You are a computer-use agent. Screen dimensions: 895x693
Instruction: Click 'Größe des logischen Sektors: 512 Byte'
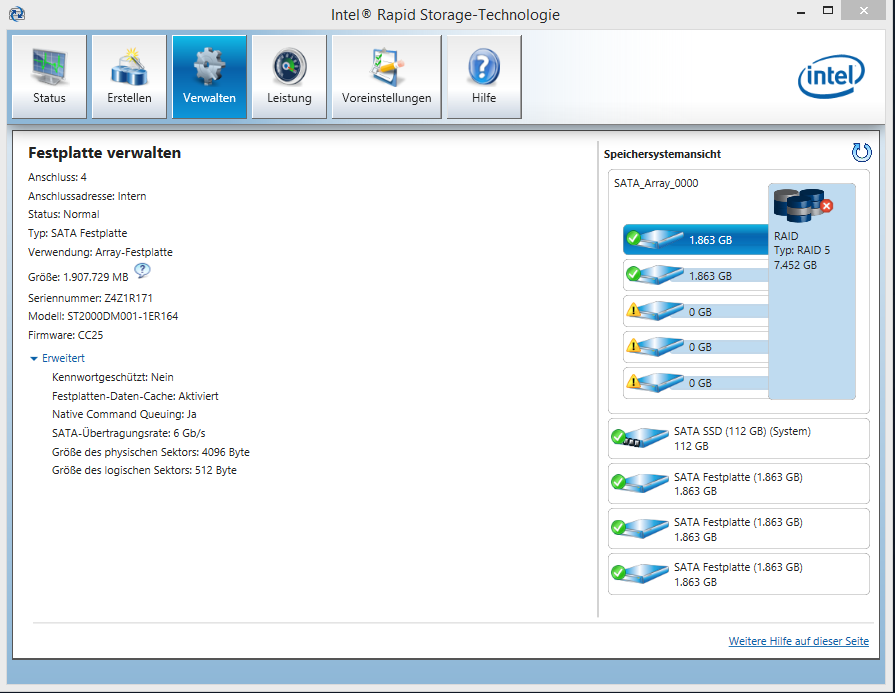144,470
